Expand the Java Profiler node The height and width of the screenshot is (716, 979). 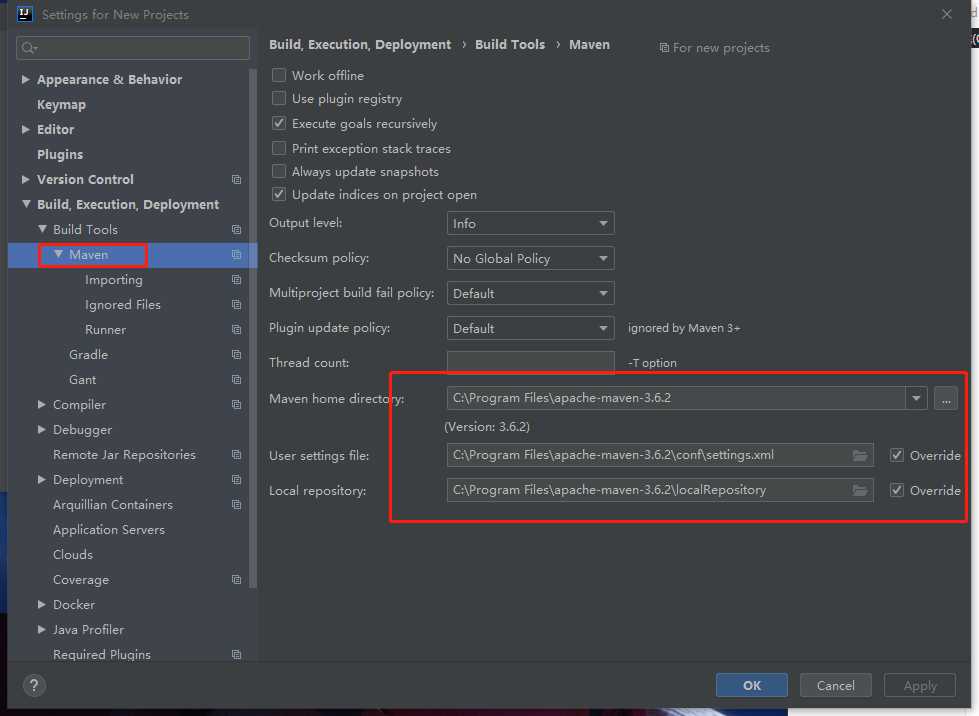coord(42,629)
